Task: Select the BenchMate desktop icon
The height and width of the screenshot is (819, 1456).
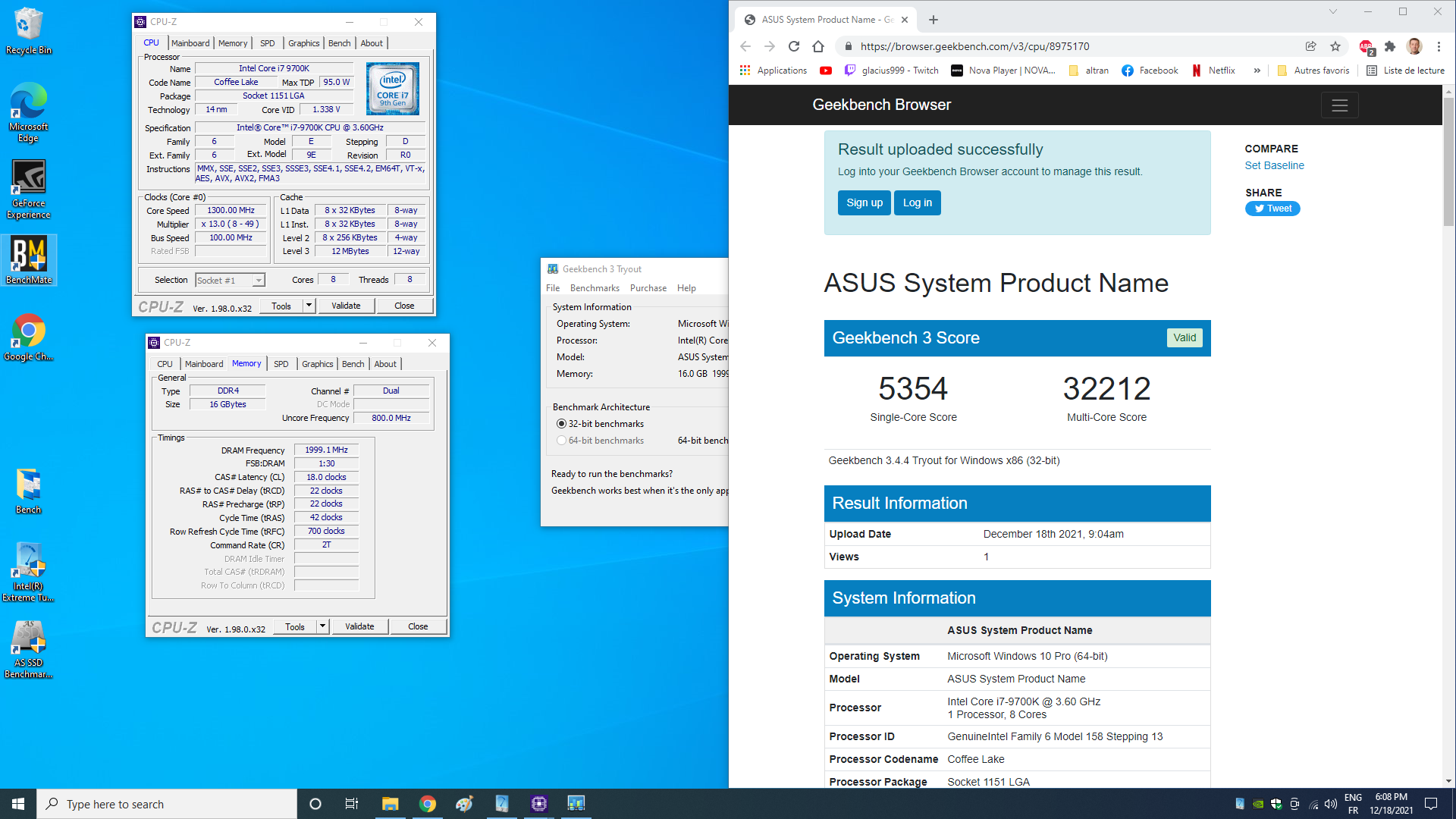Action: point(28,260)
